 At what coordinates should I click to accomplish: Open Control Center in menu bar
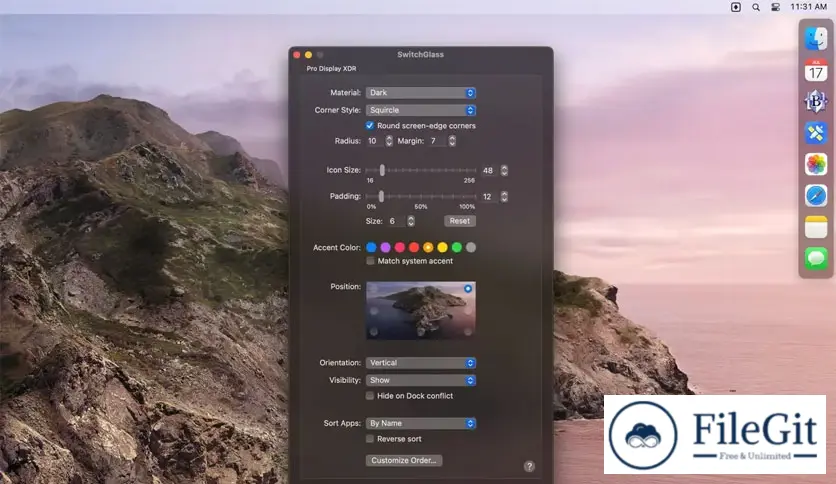click(775, 7)
